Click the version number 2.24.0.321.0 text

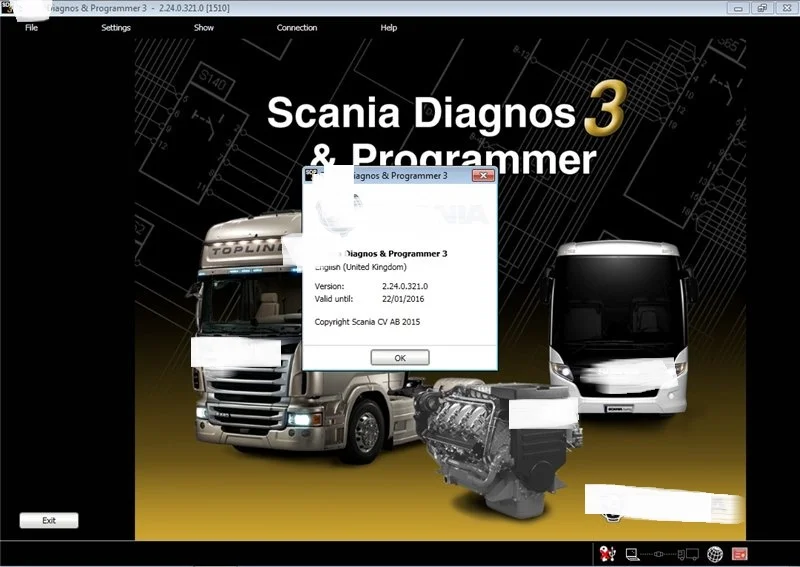coord(405,286)
